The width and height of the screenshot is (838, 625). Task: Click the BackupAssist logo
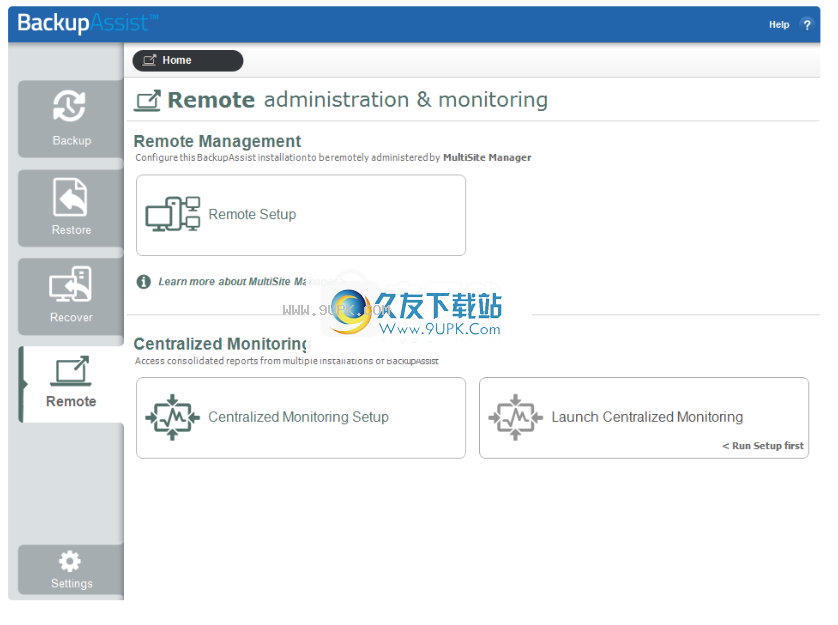[x=88, y=23]
